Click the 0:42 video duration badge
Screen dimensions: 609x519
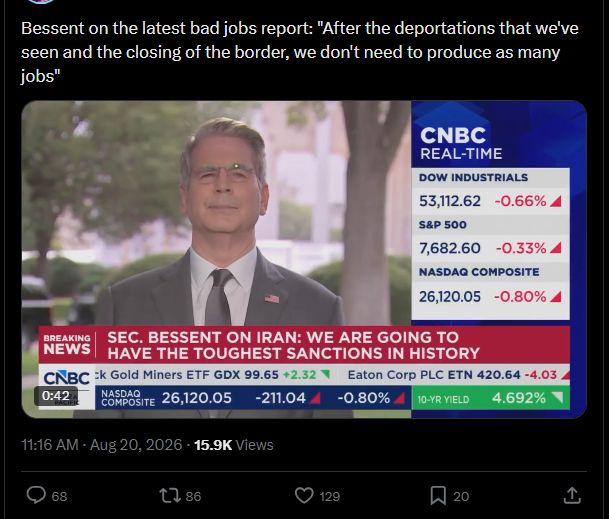pyautogui.click(x=56, y=396)
